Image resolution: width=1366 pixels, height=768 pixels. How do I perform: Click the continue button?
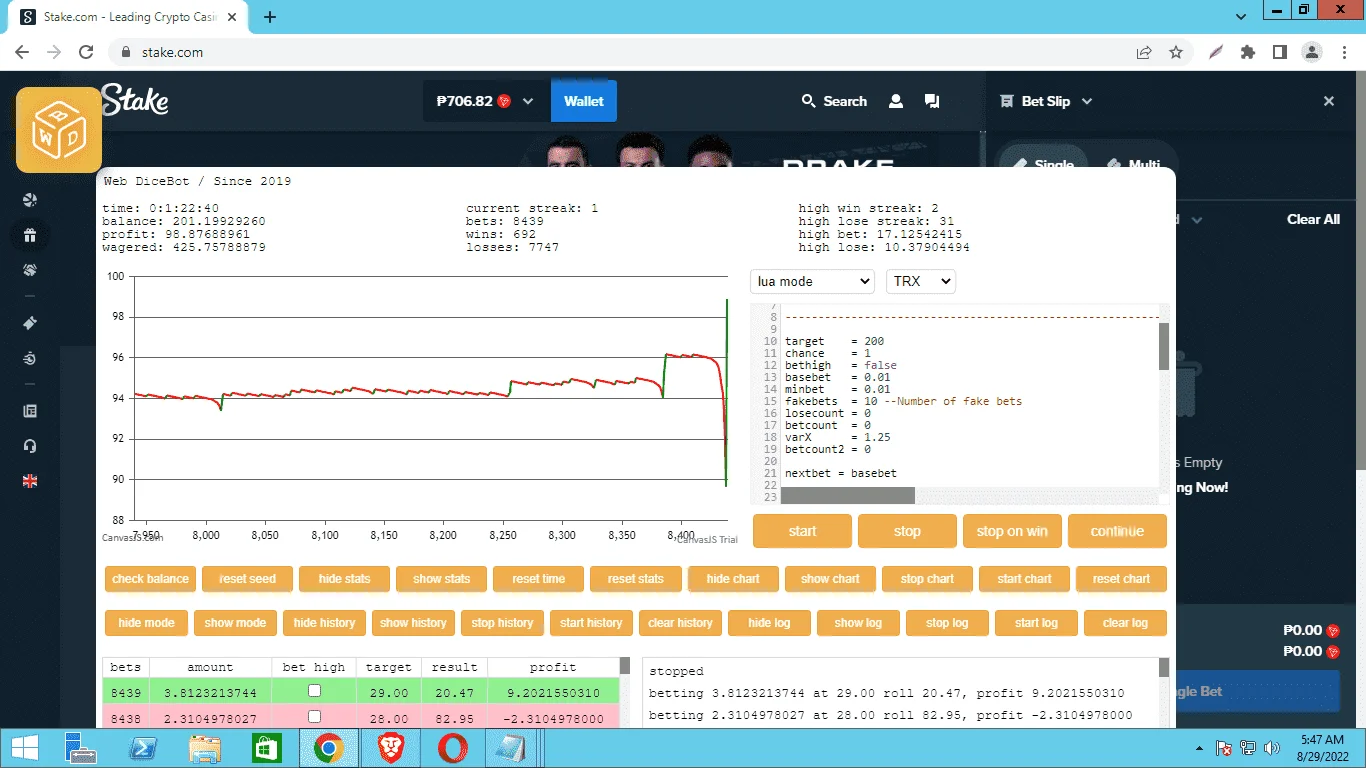[x=1117, y=531]
